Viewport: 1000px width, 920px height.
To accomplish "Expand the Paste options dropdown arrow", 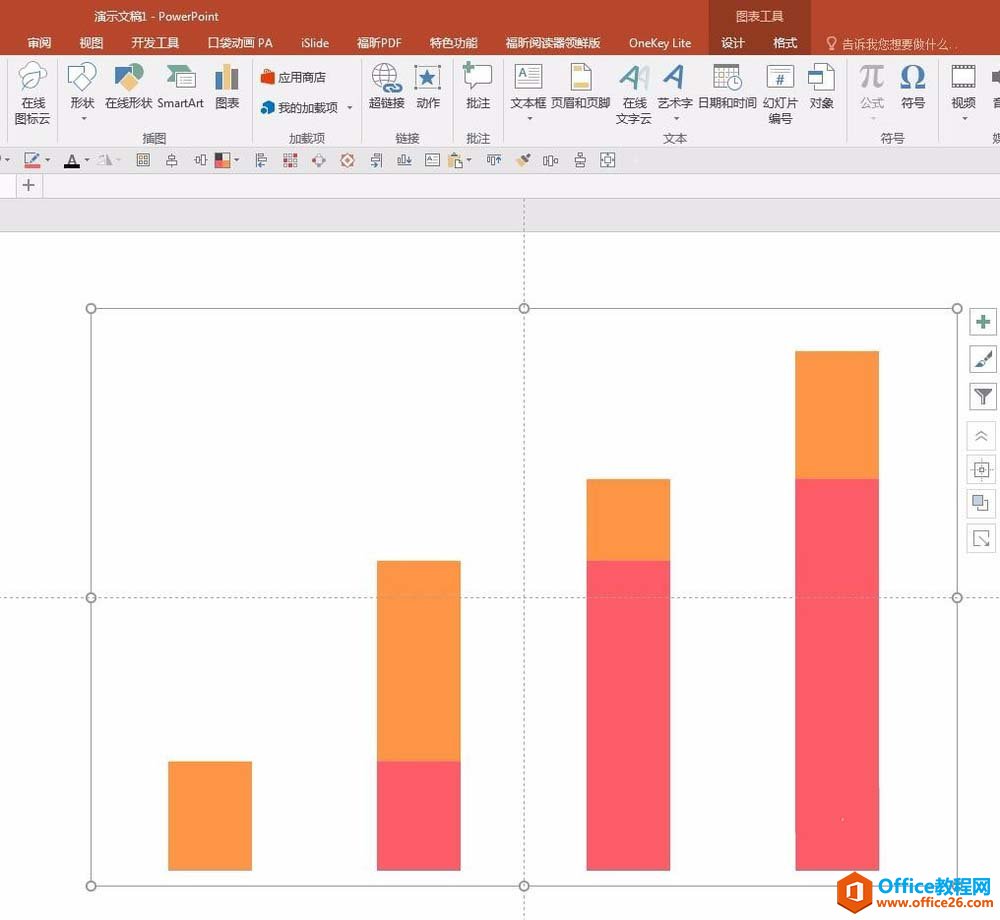I will point(469,160).
